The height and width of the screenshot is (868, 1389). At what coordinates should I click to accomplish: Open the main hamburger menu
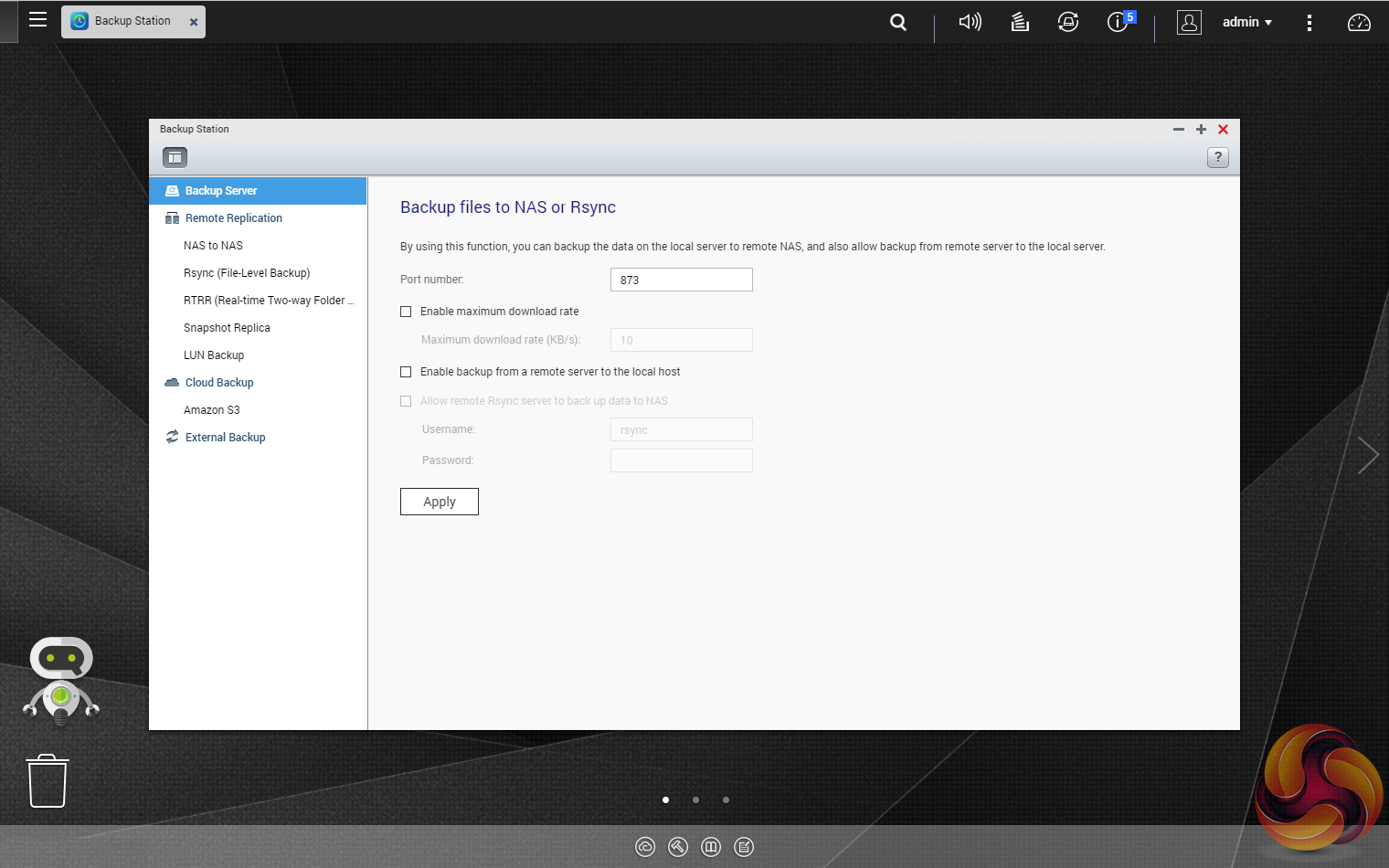[x=37, y=20]
